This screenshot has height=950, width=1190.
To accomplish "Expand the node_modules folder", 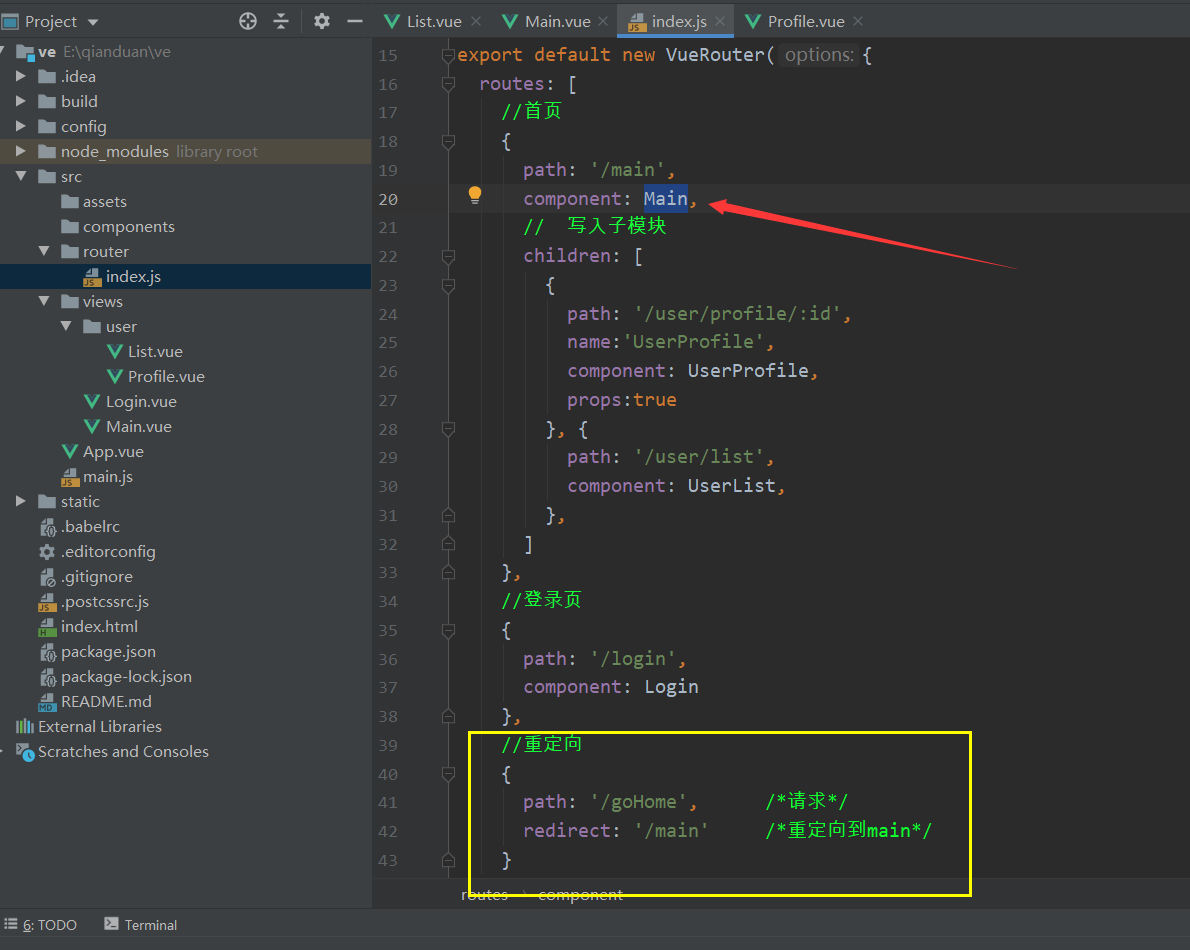I will [20, 151].
